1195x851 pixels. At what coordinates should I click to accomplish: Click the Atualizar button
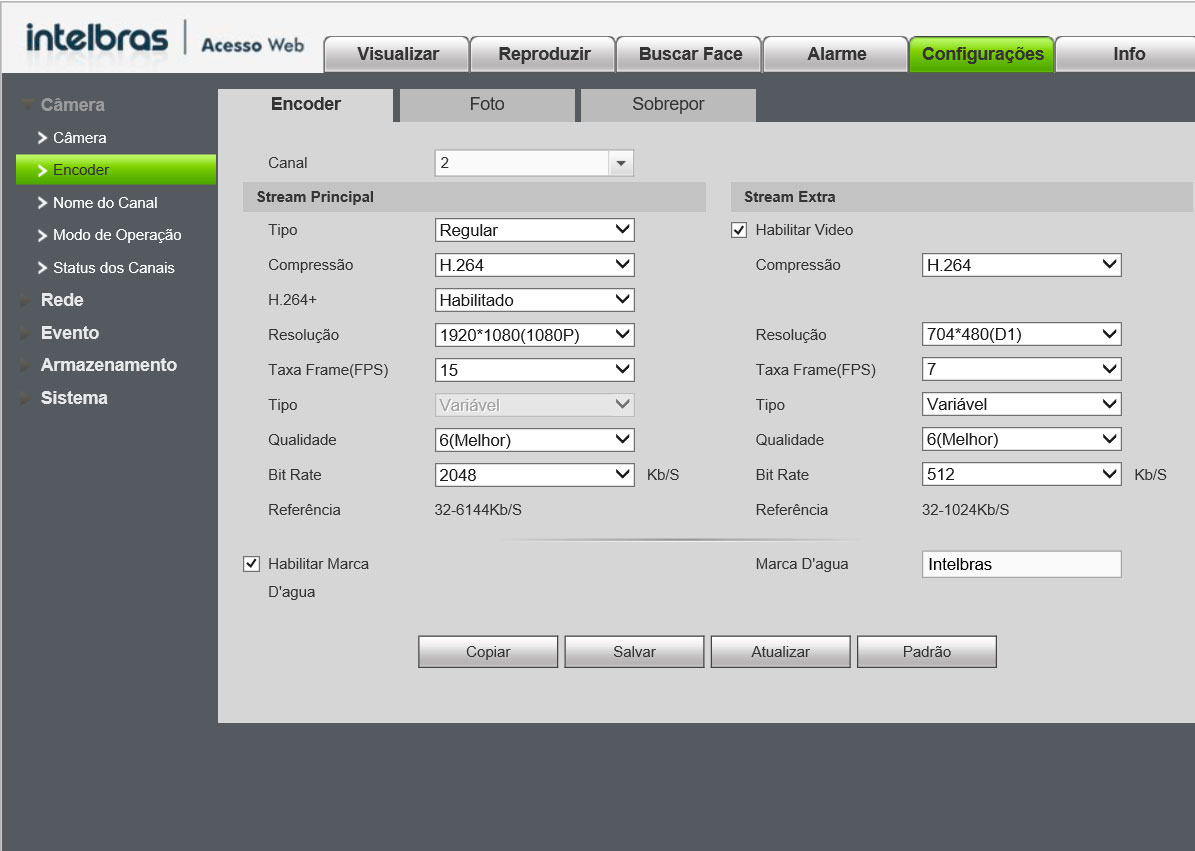780,652
